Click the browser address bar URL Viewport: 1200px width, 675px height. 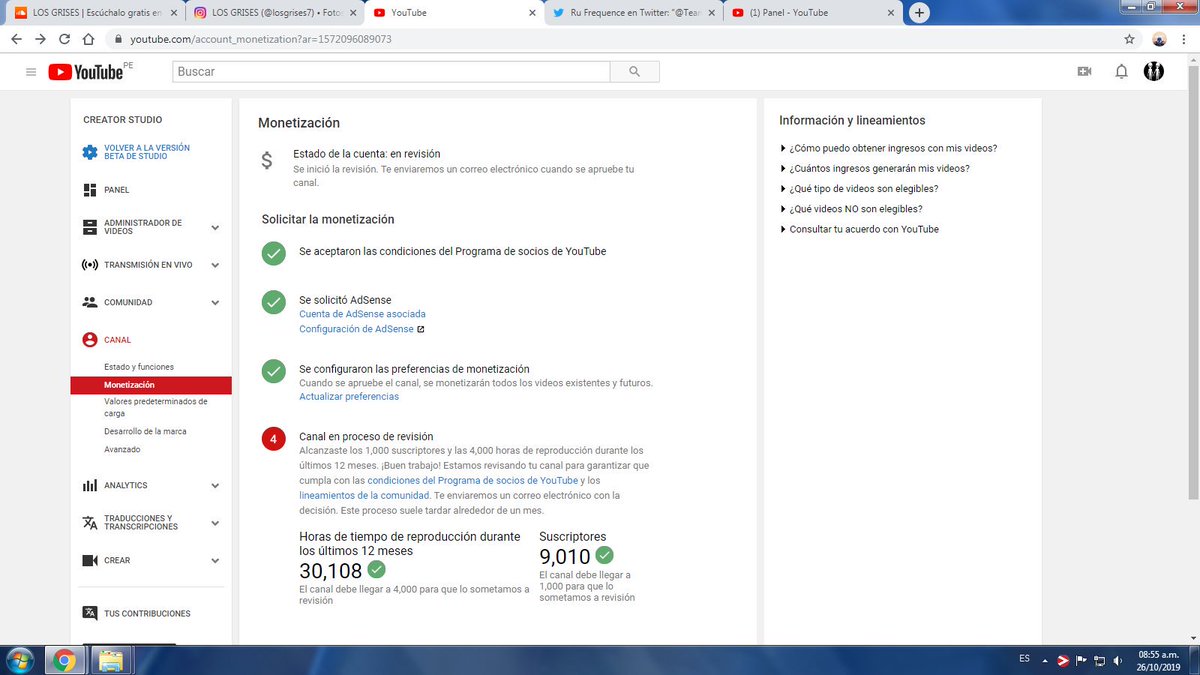[261, 39]
